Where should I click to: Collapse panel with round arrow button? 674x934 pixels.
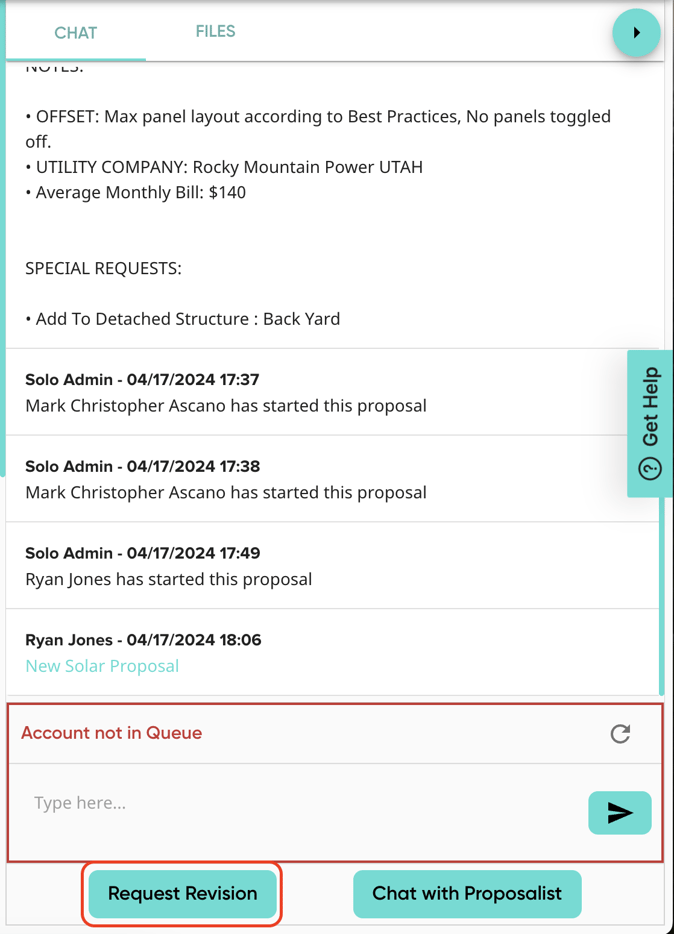point(636,33)
